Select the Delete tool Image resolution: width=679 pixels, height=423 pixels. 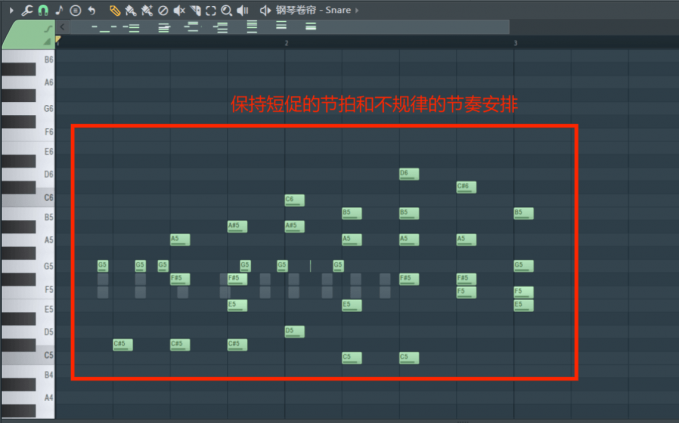tap(163, 10)
